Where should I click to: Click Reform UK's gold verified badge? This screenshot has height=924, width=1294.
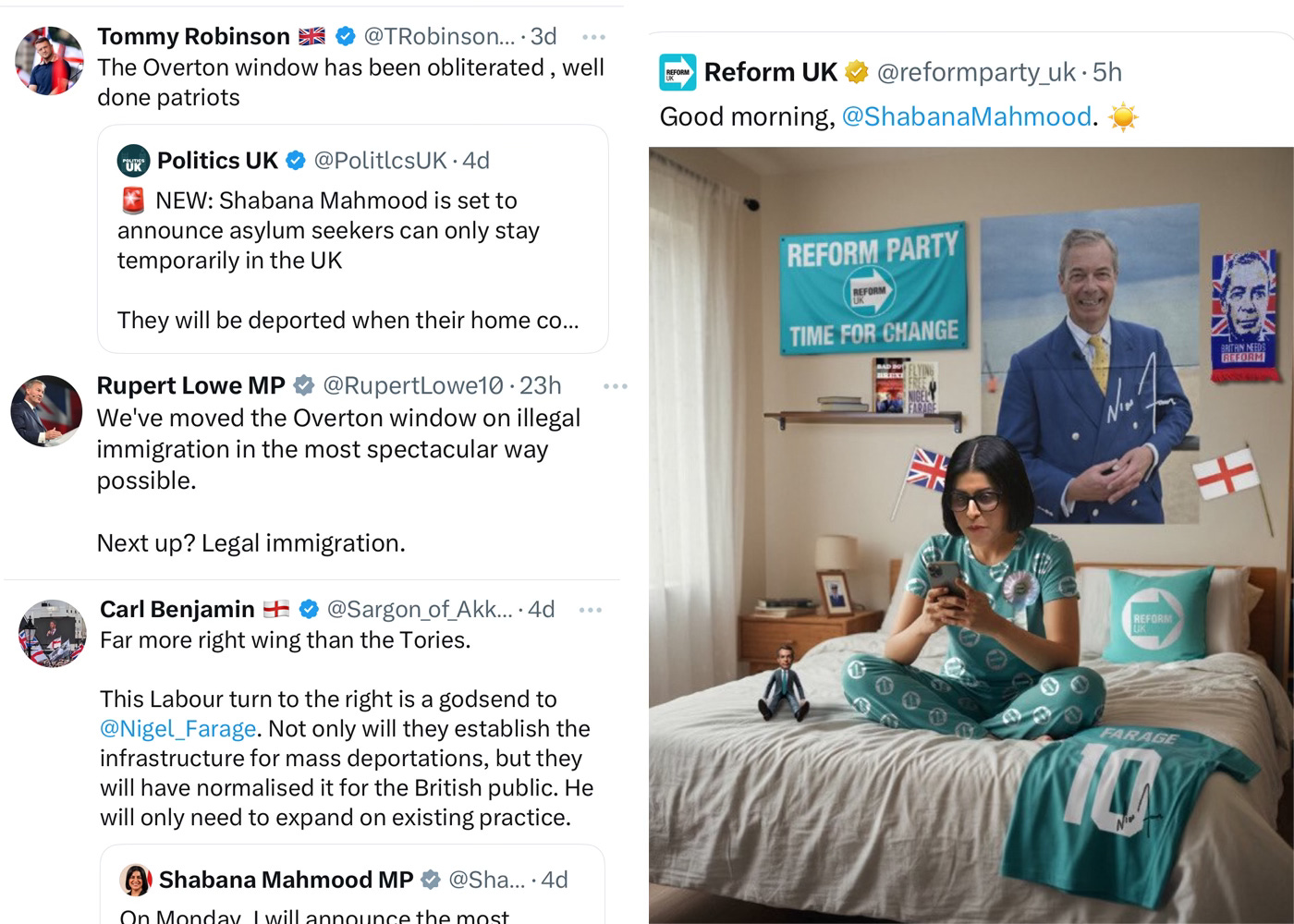coord(857,72)
